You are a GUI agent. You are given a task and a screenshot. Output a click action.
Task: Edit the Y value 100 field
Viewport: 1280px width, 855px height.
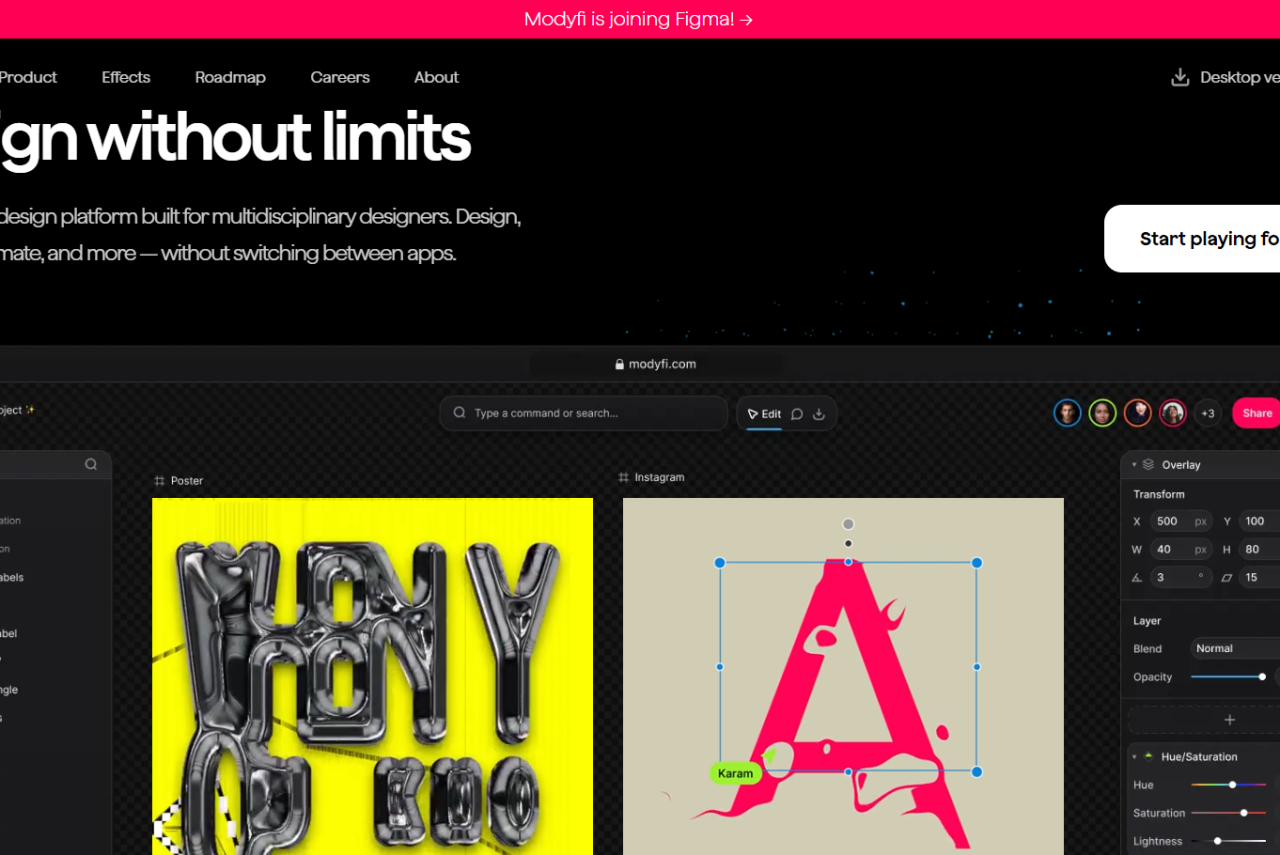pos(1260,521)
